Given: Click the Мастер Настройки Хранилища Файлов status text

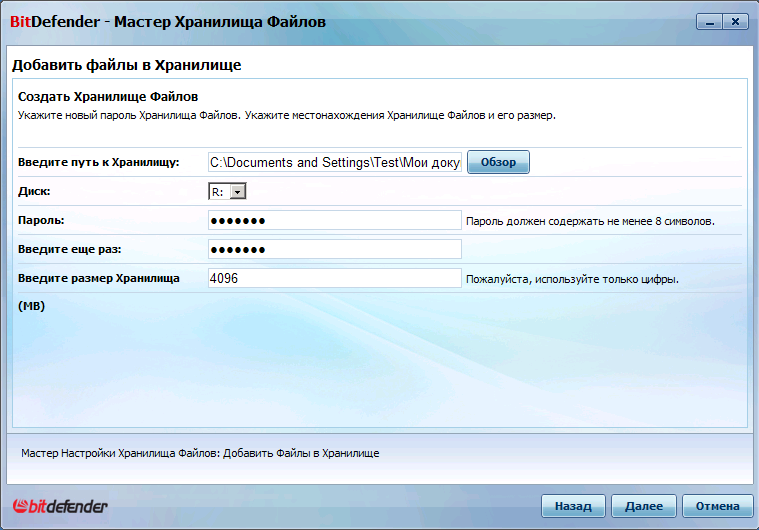Looking at the screenshot, I should [x=200, y=454].
